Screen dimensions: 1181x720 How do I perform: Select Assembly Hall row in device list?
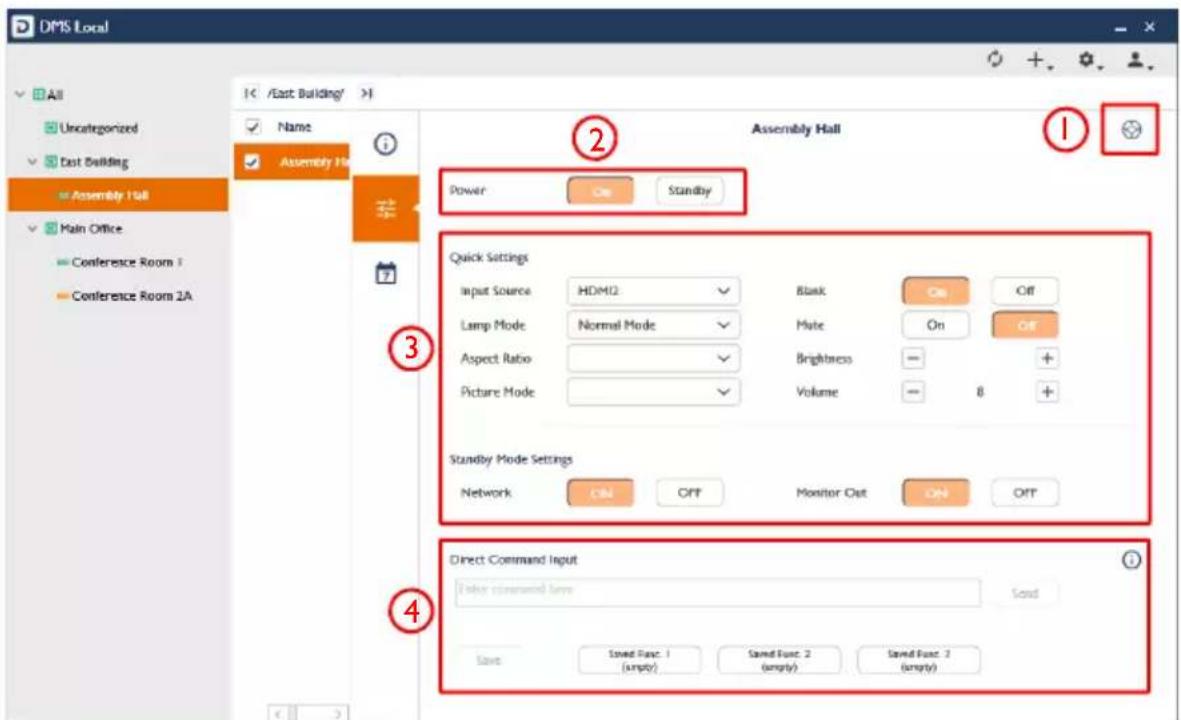click(x=291, y=161)
